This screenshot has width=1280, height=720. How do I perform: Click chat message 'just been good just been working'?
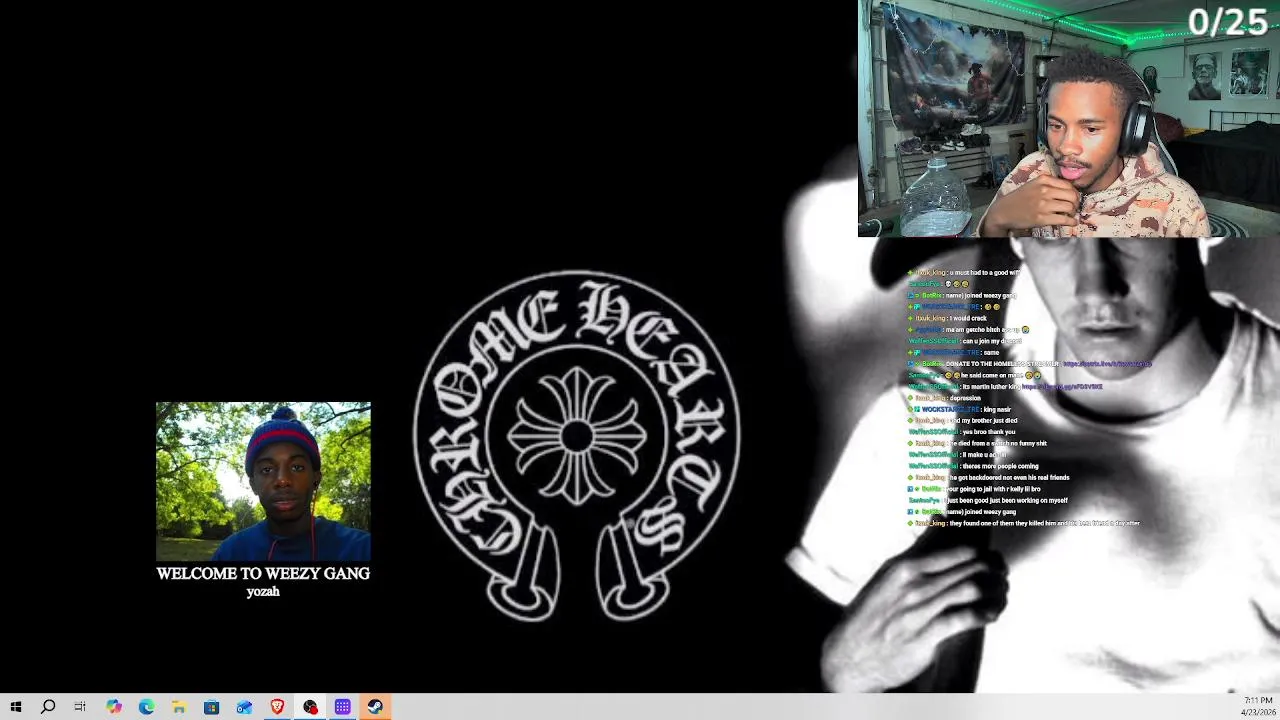coord(1006,500)
